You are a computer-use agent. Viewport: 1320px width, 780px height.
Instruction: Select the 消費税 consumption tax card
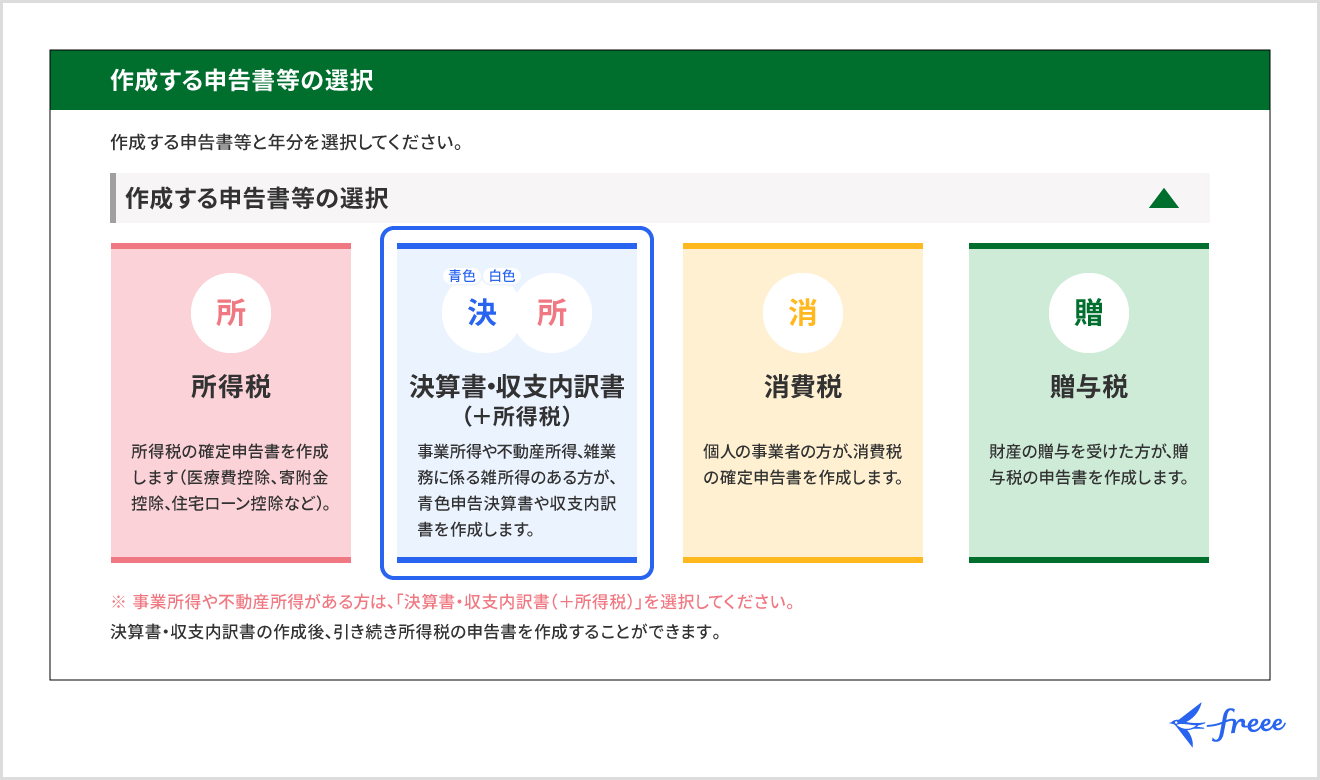click(x=803, y=400)
